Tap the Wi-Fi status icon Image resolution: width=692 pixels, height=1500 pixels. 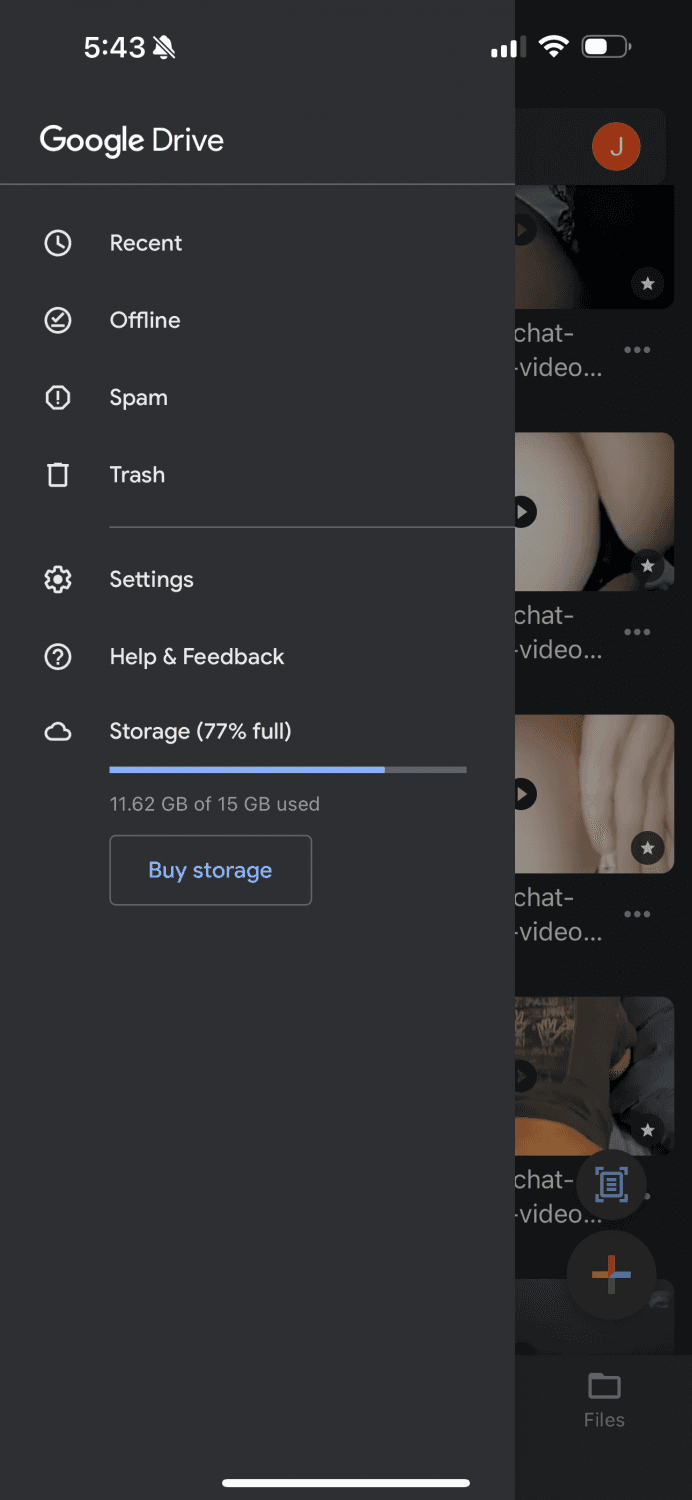click(x=553, y=47)
